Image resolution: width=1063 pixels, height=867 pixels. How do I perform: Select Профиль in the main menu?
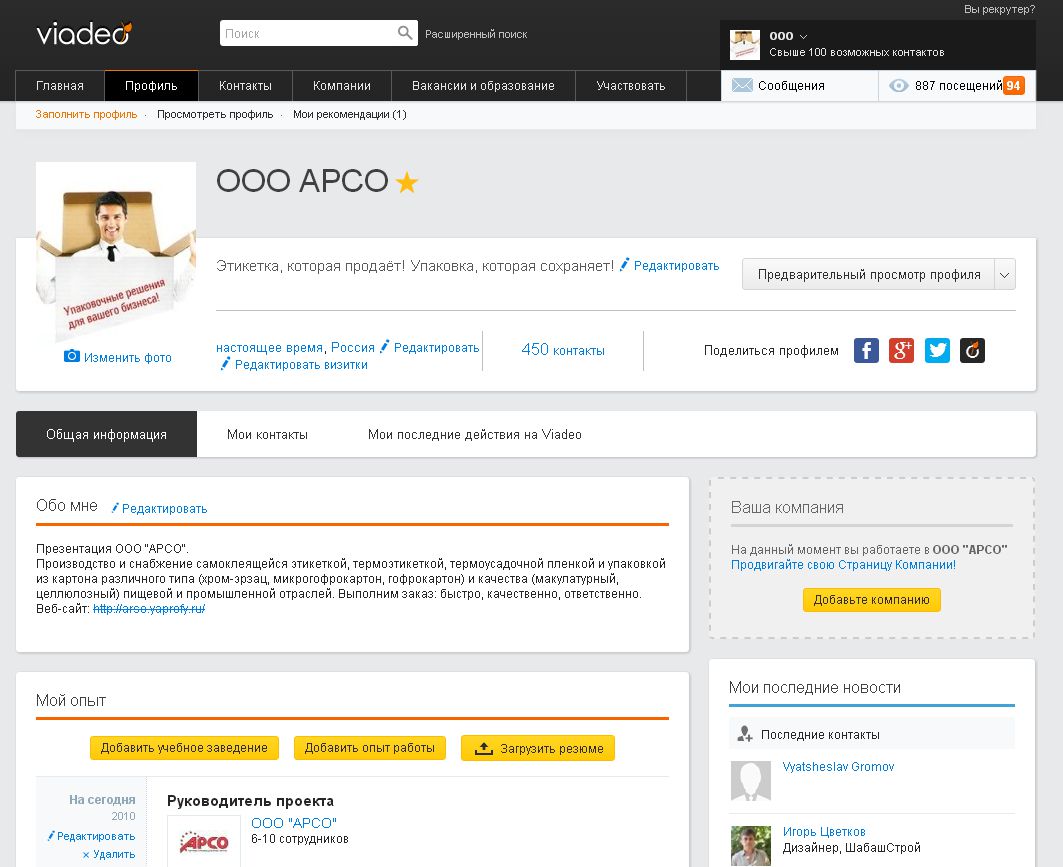(x=151, y=86)
